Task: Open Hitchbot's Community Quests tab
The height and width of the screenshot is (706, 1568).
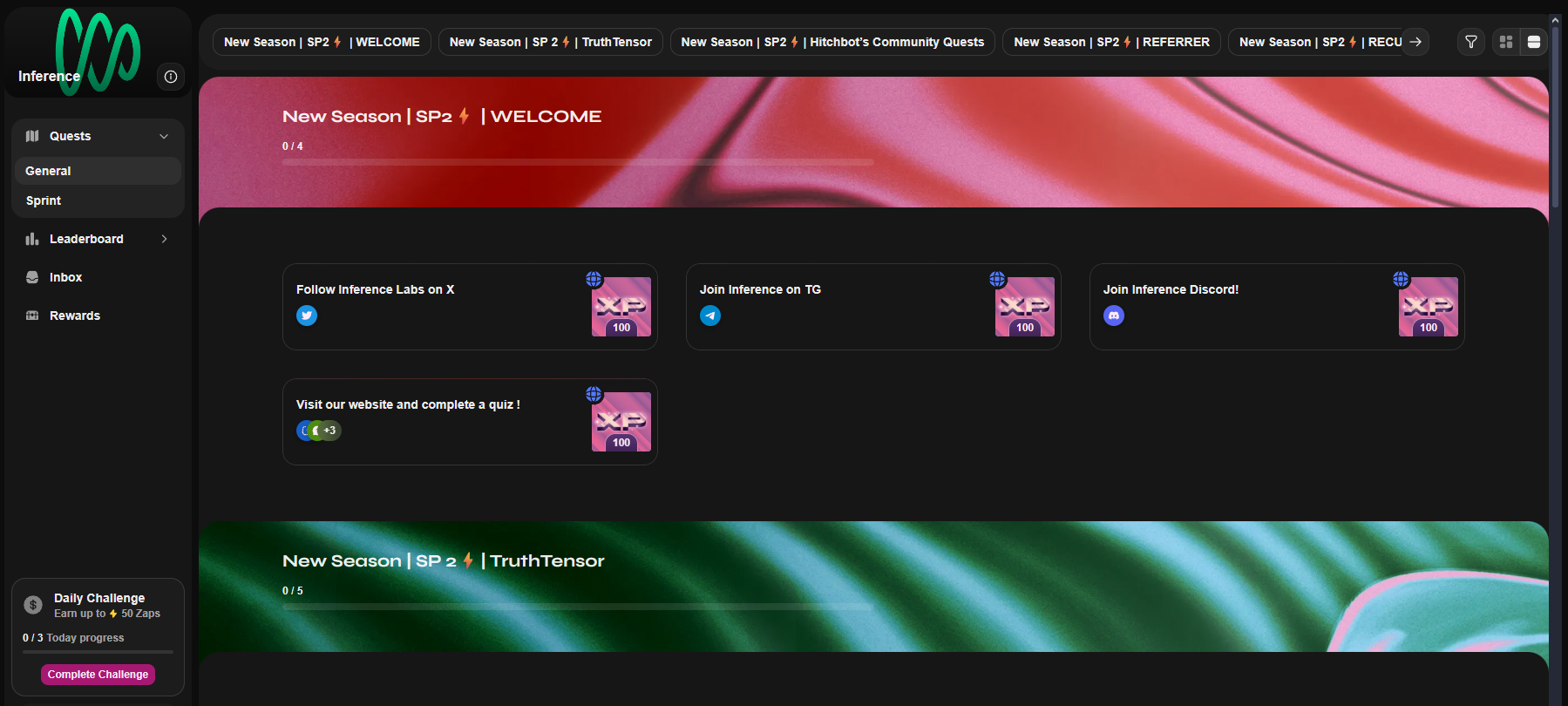Action: click(832, 42)
